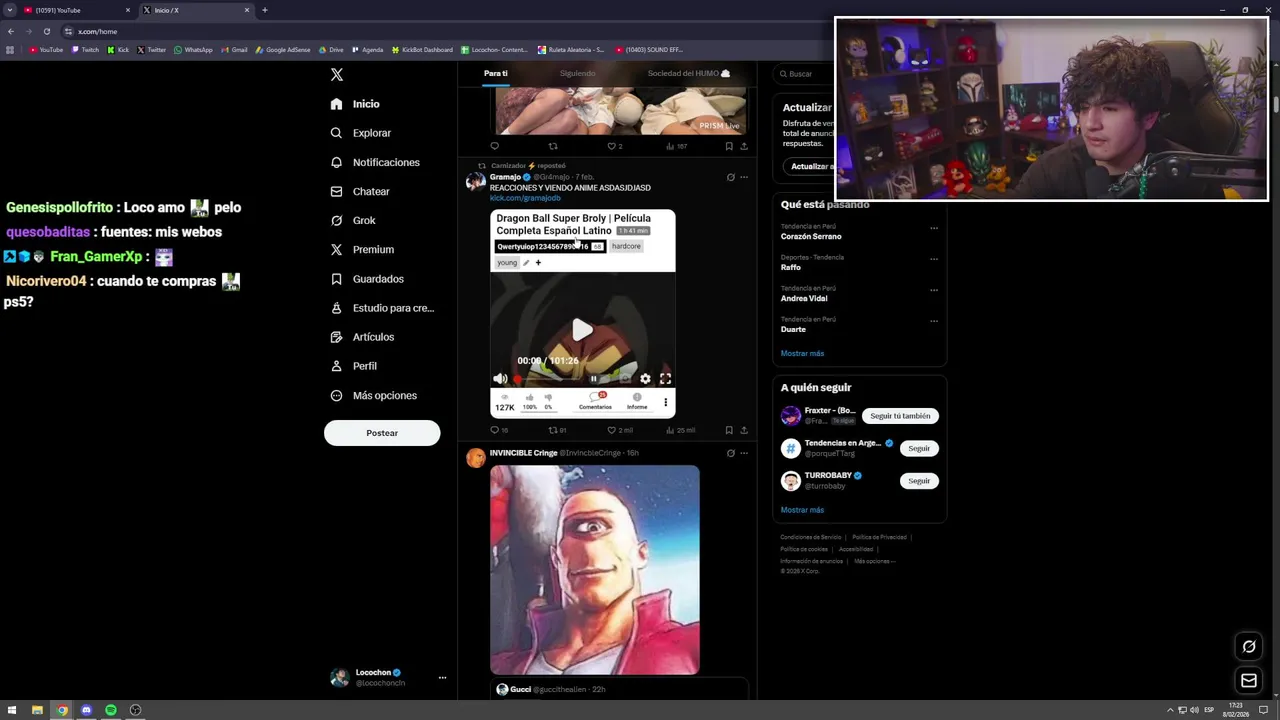The image size is (1280, 720).
Task: Click the X logo above the sidebar
Action: coord(337,75)
